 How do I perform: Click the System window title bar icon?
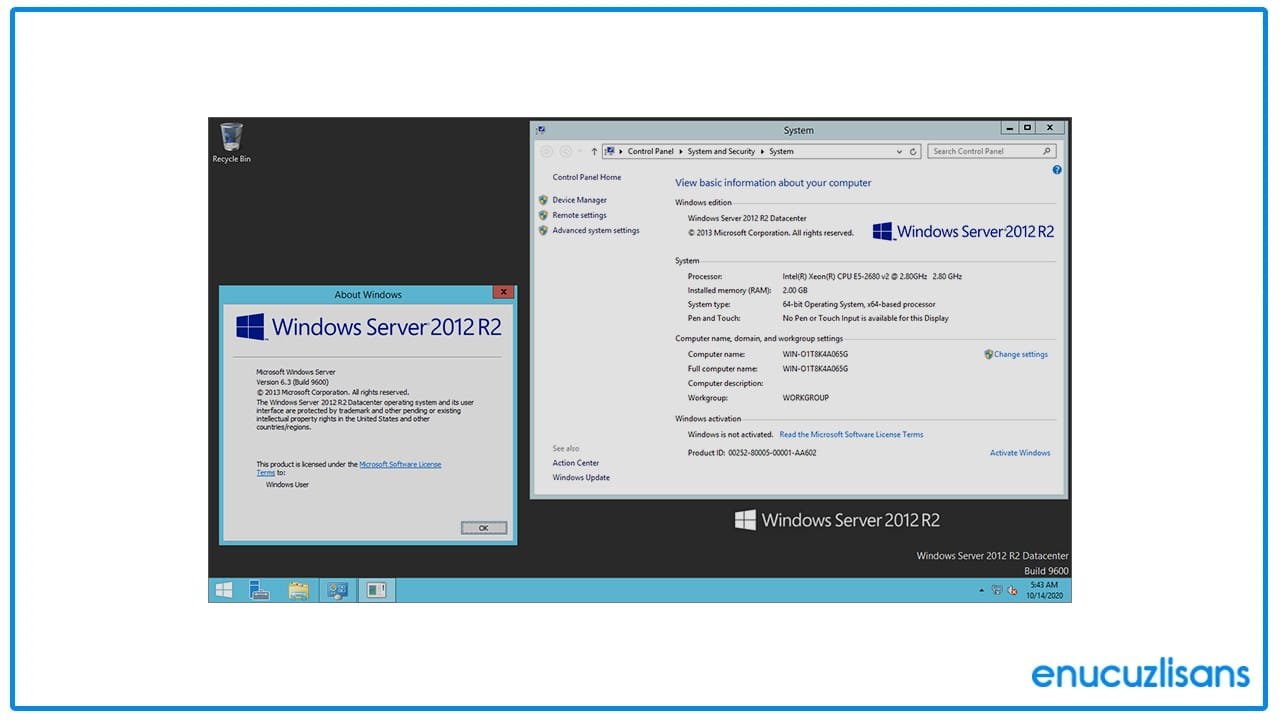541,130
